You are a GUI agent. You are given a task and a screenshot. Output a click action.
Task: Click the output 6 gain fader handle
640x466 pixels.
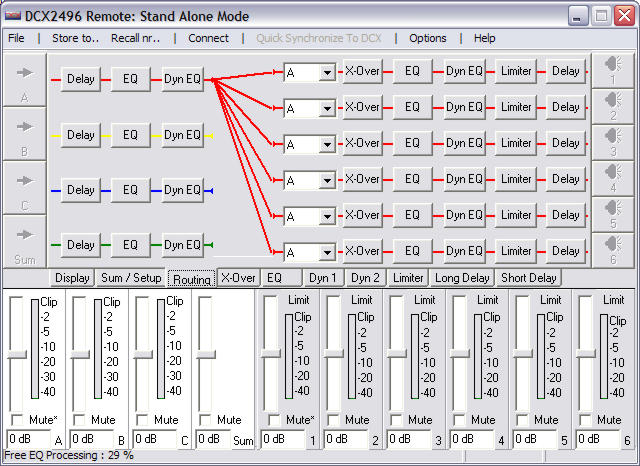click(x=586, y=353)
